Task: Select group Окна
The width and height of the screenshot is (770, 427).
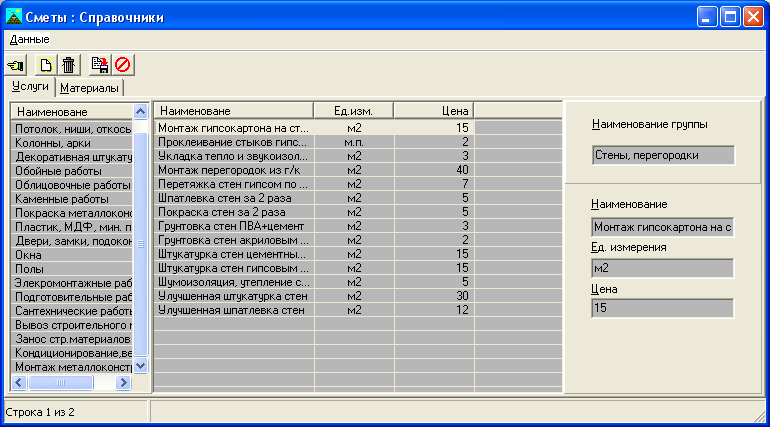Action: (x=72, y=255)
